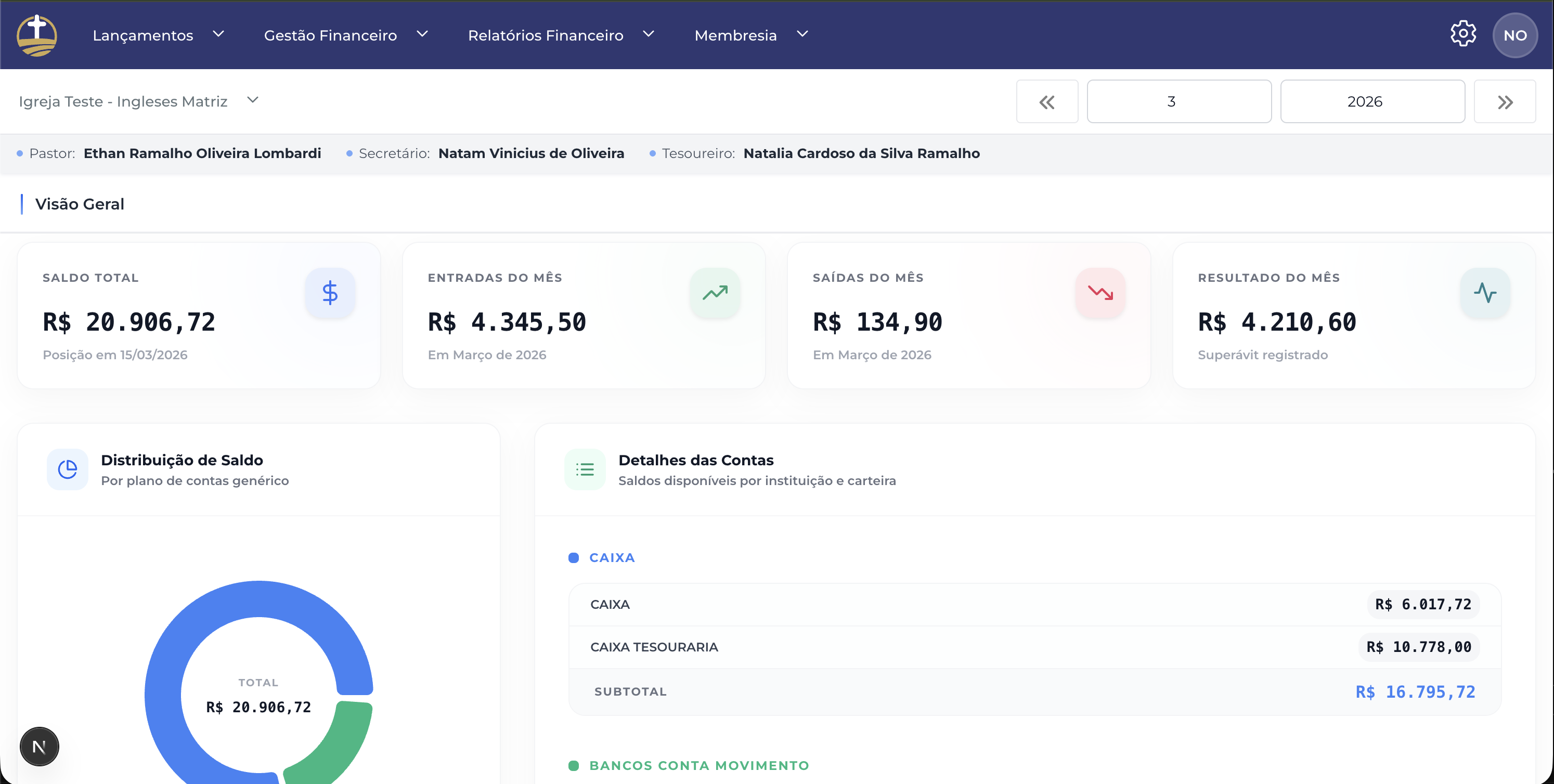Click the year field showing 2026

pos(1372,101)
